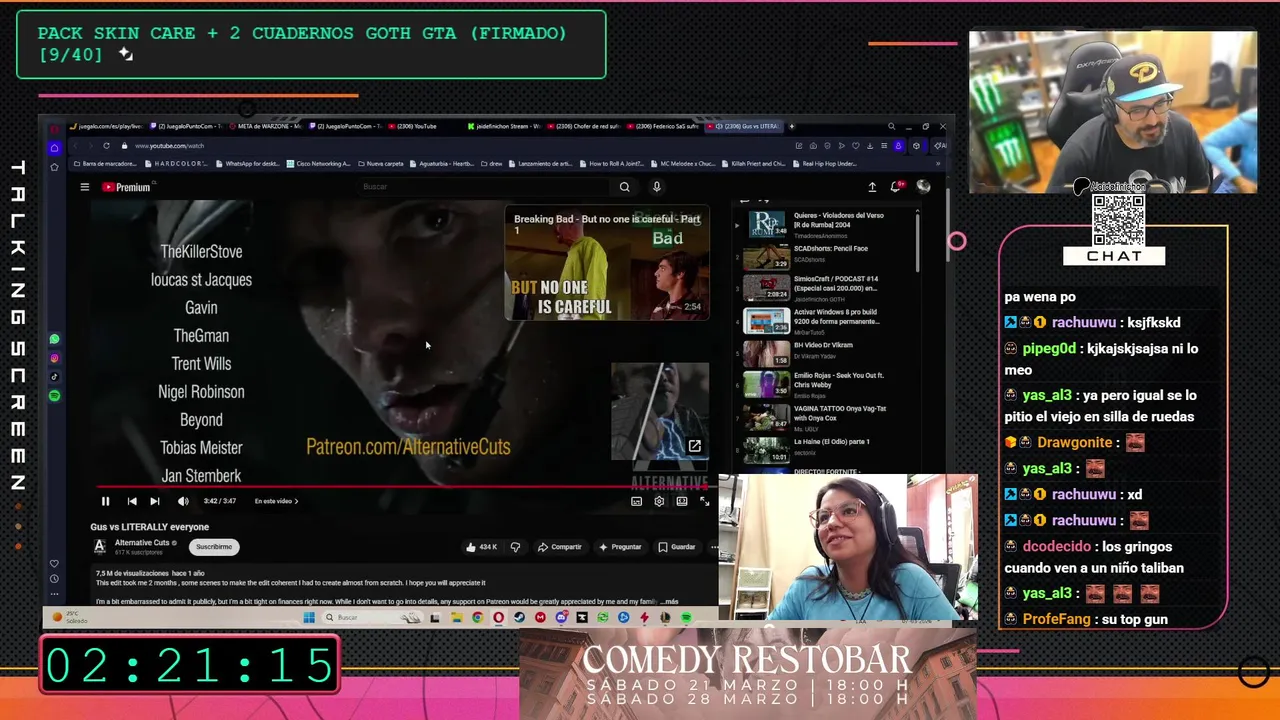Viewport: 1280px width, 720px height.
Task: Skip to the next video
Action: [x=155, y=501]
